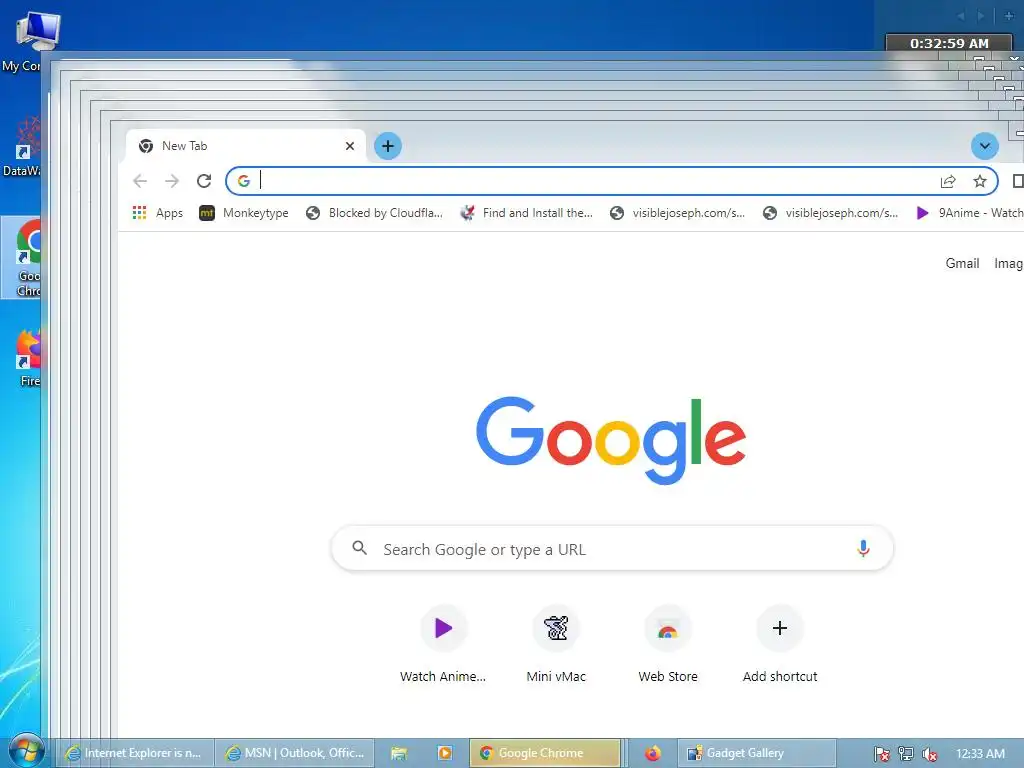Open the Apps bookmarks shortcut

click(157, 213)
